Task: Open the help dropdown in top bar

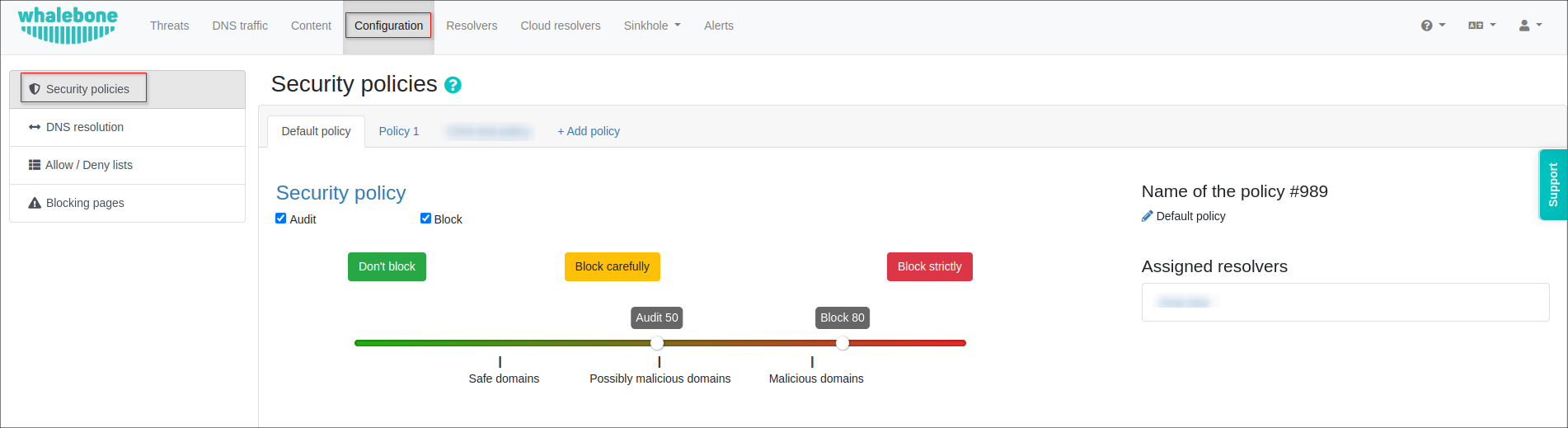Action: point(1433,26)
